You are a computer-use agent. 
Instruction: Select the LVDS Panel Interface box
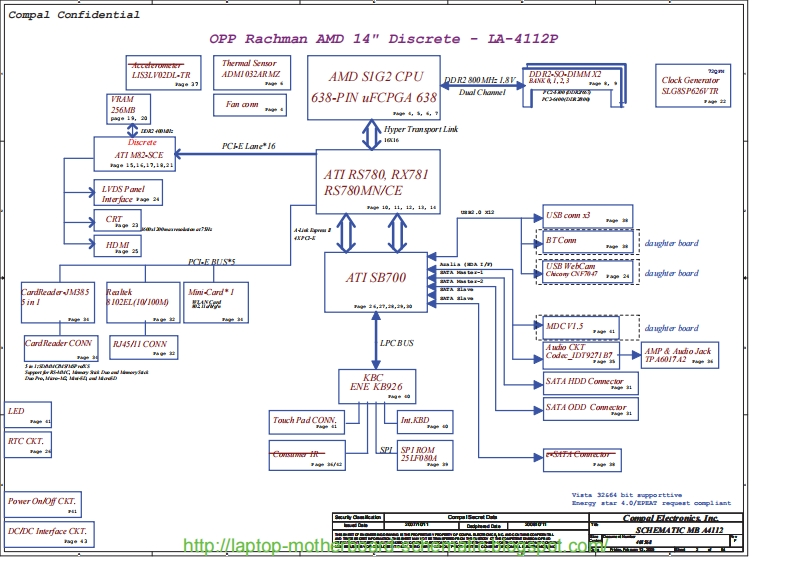129,193
